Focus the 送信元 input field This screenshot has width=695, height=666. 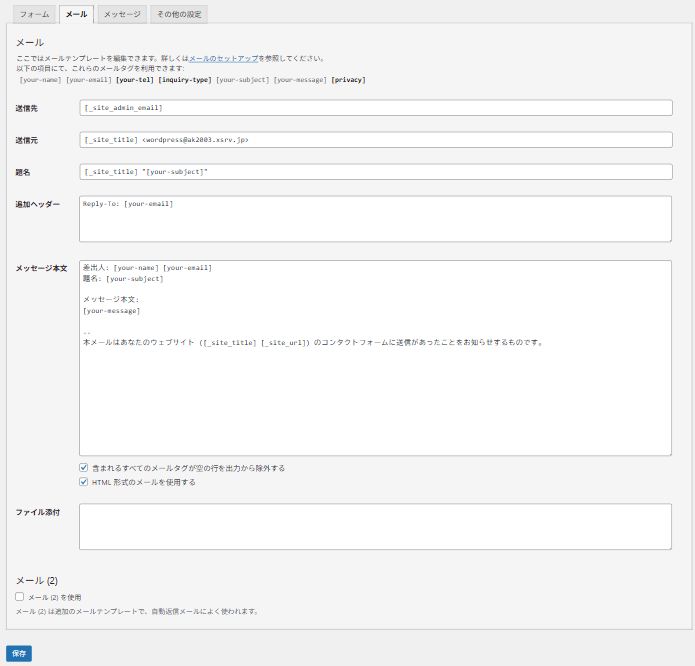pos(375,139)
